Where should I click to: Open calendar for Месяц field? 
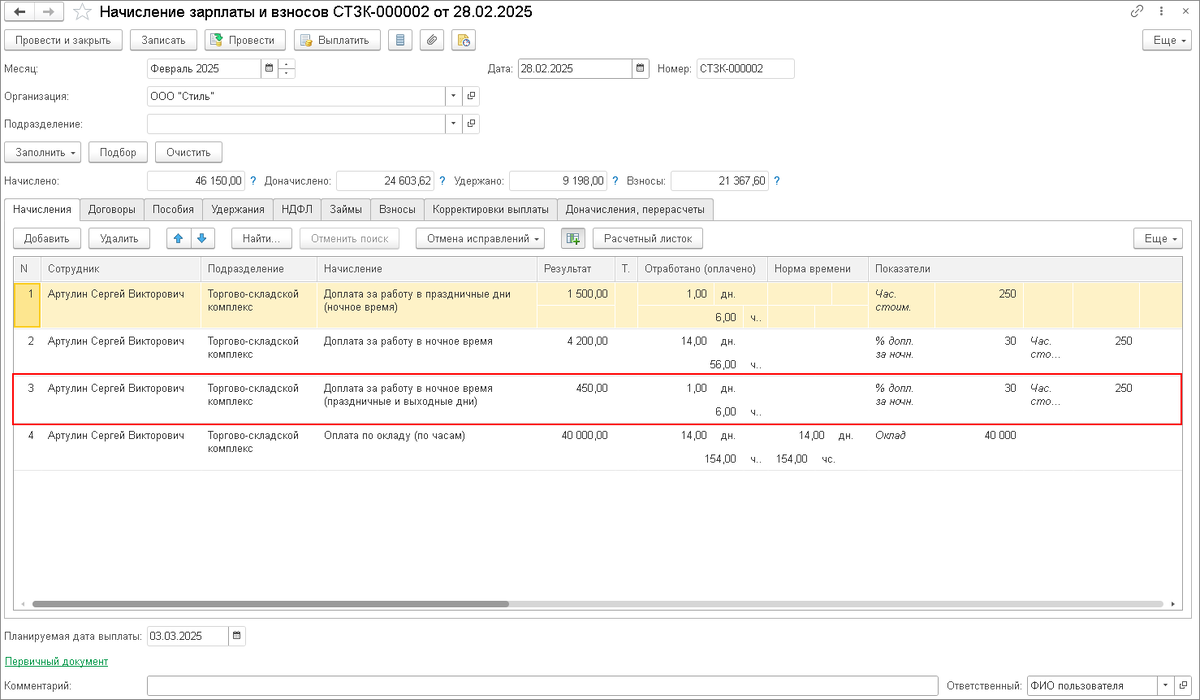pos(268,69)
